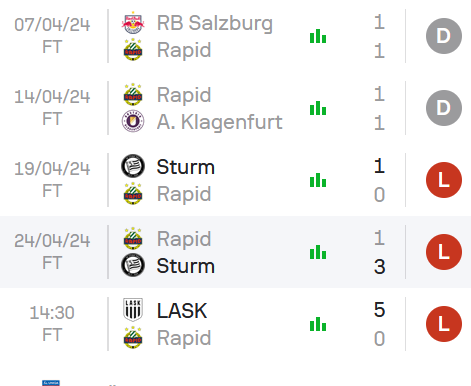Open stats icon for RB Salzburg vs Rapid
This screenshot has height=386, width=471.
(318, 36)
